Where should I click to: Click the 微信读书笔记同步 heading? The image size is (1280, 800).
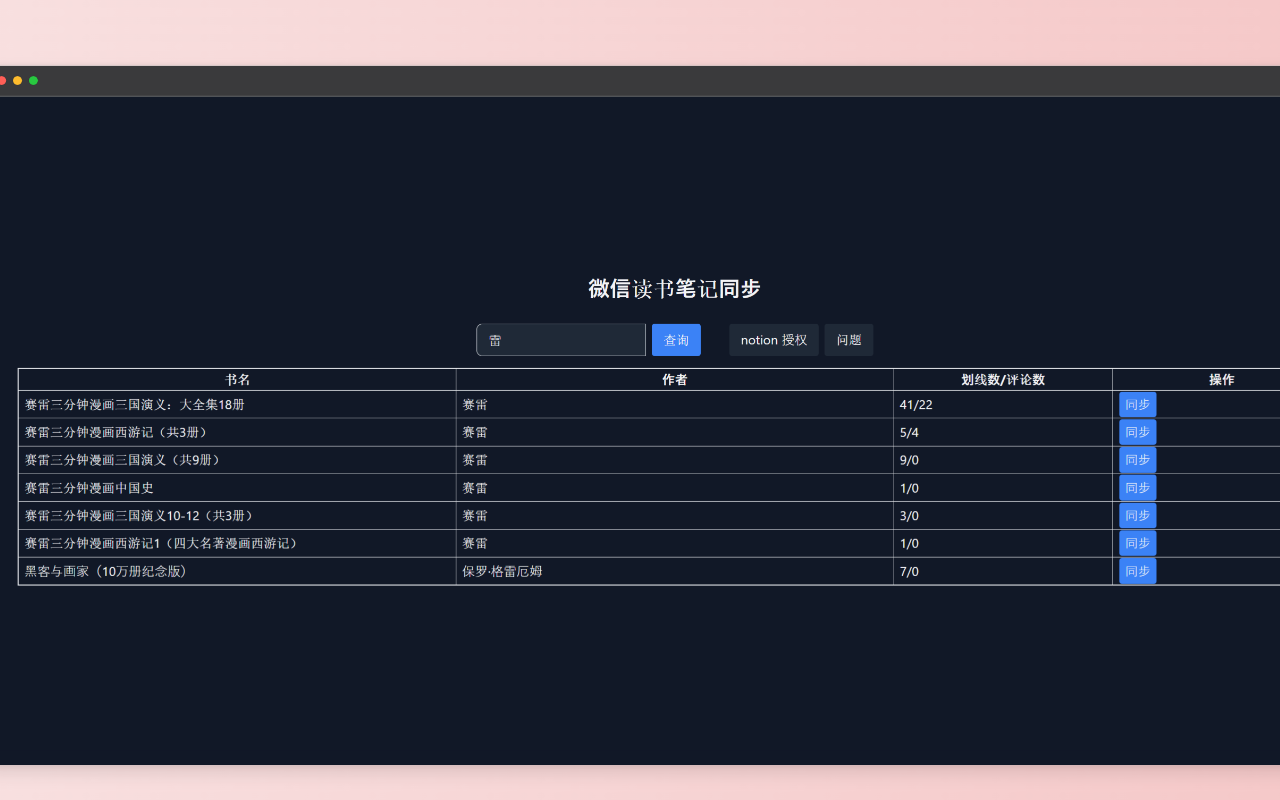(x=675, y=289)
